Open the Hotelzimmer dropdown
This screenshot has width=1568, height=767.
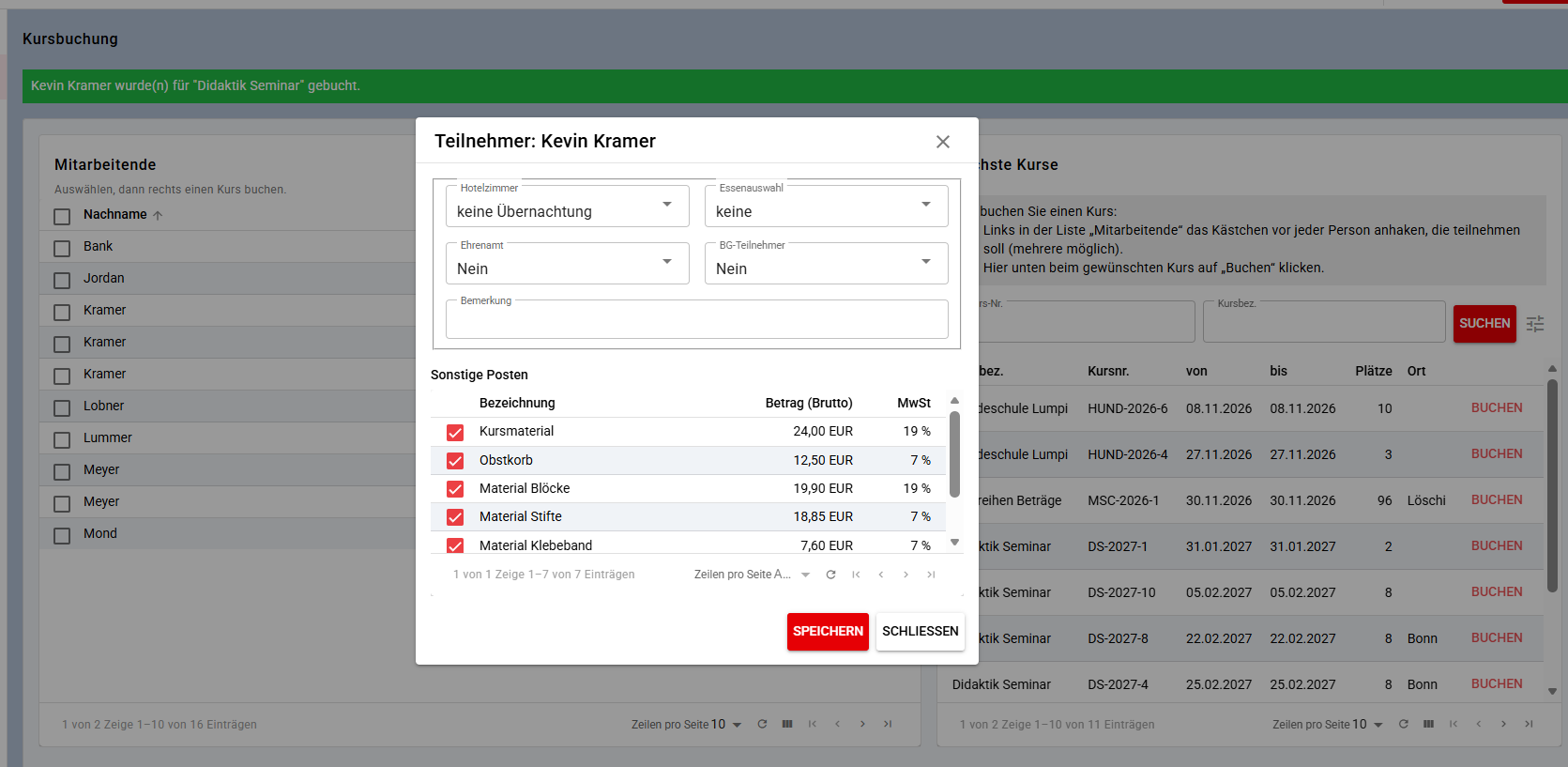tap(567, 206)
